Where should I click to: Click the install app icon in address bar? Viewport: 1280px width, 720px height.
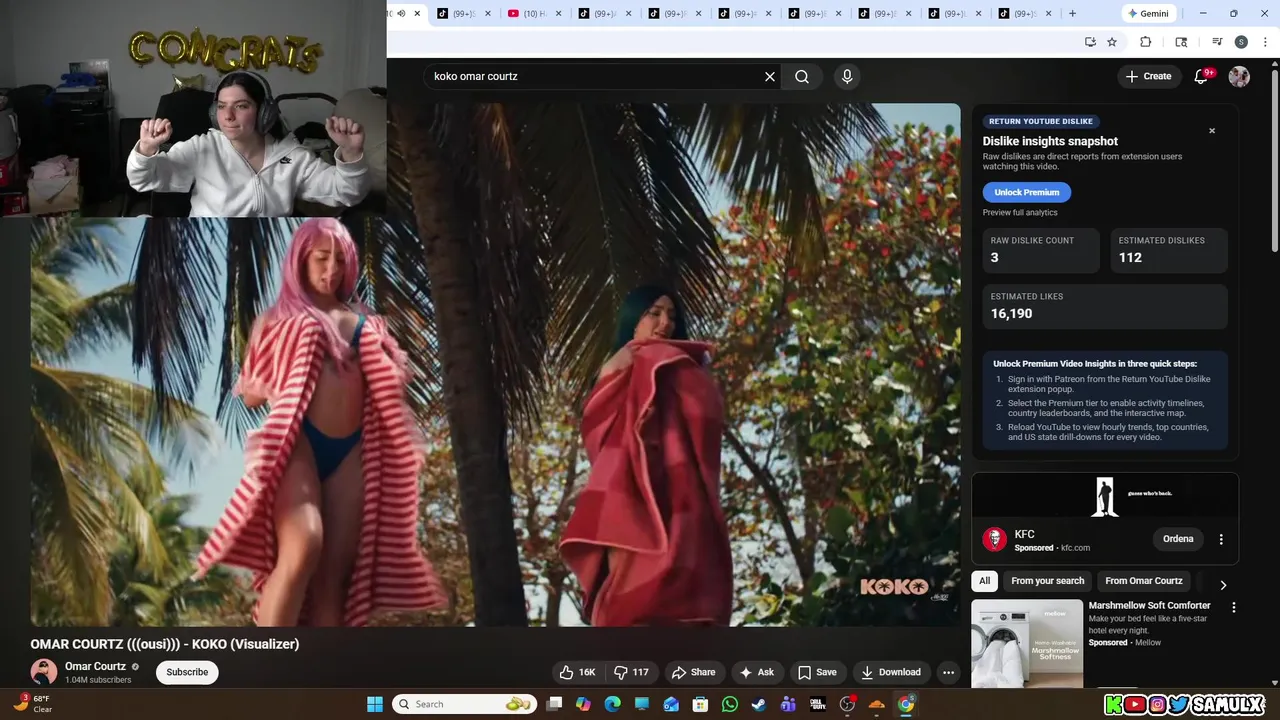coord(1090,42)
